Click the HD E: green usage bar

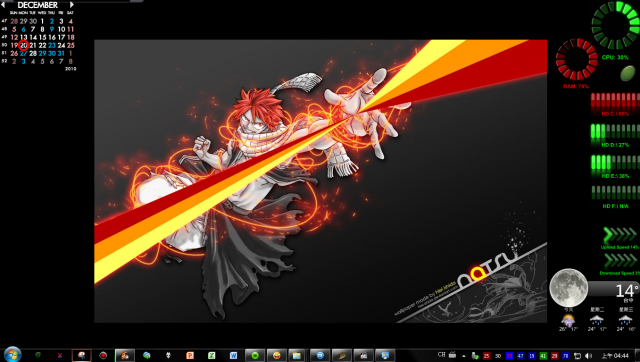click(x=615, y=163)
